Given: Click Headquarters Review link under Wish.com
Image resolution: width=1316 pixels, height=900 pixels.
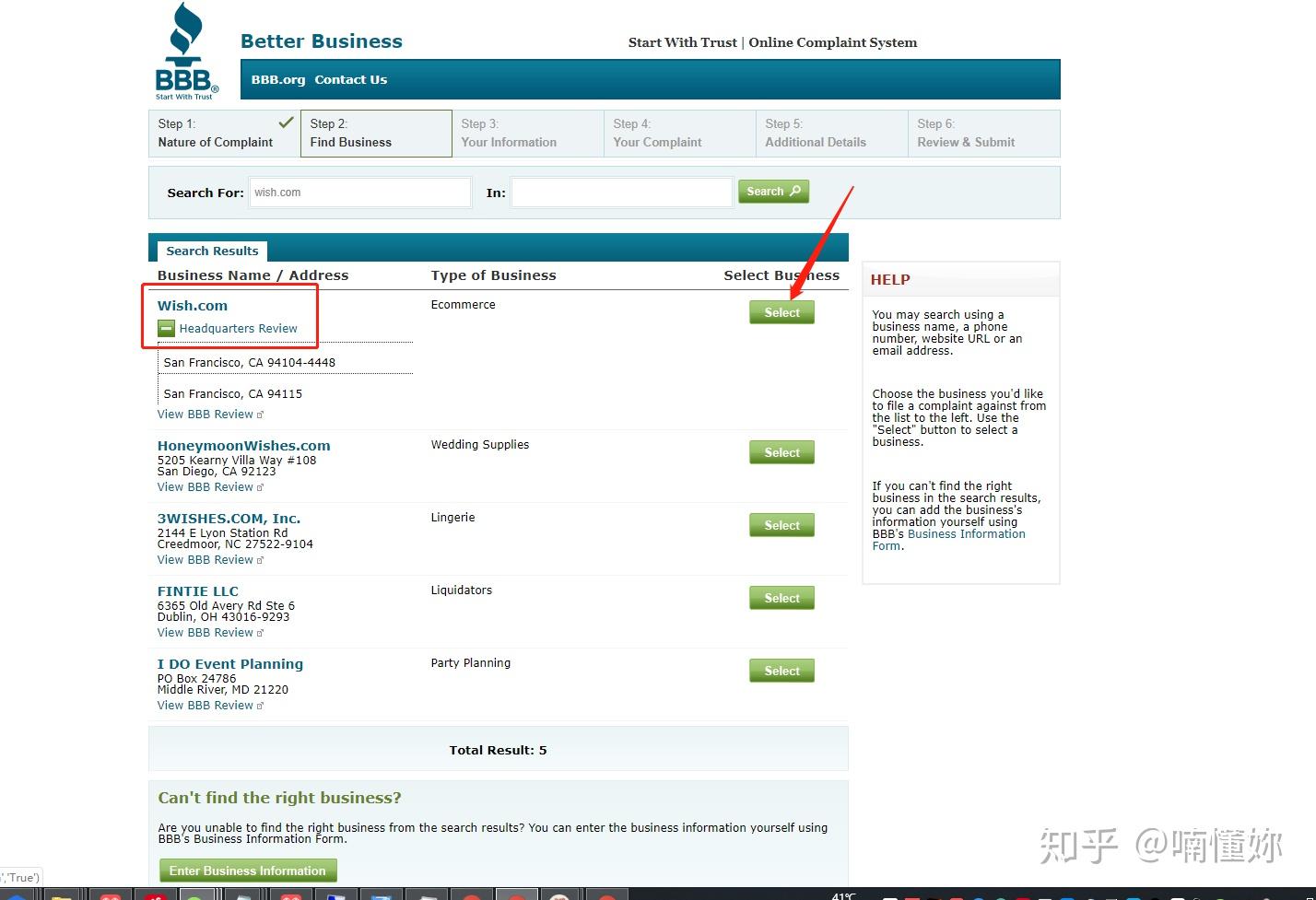Looking at the screenshot, I should (238, 329).
